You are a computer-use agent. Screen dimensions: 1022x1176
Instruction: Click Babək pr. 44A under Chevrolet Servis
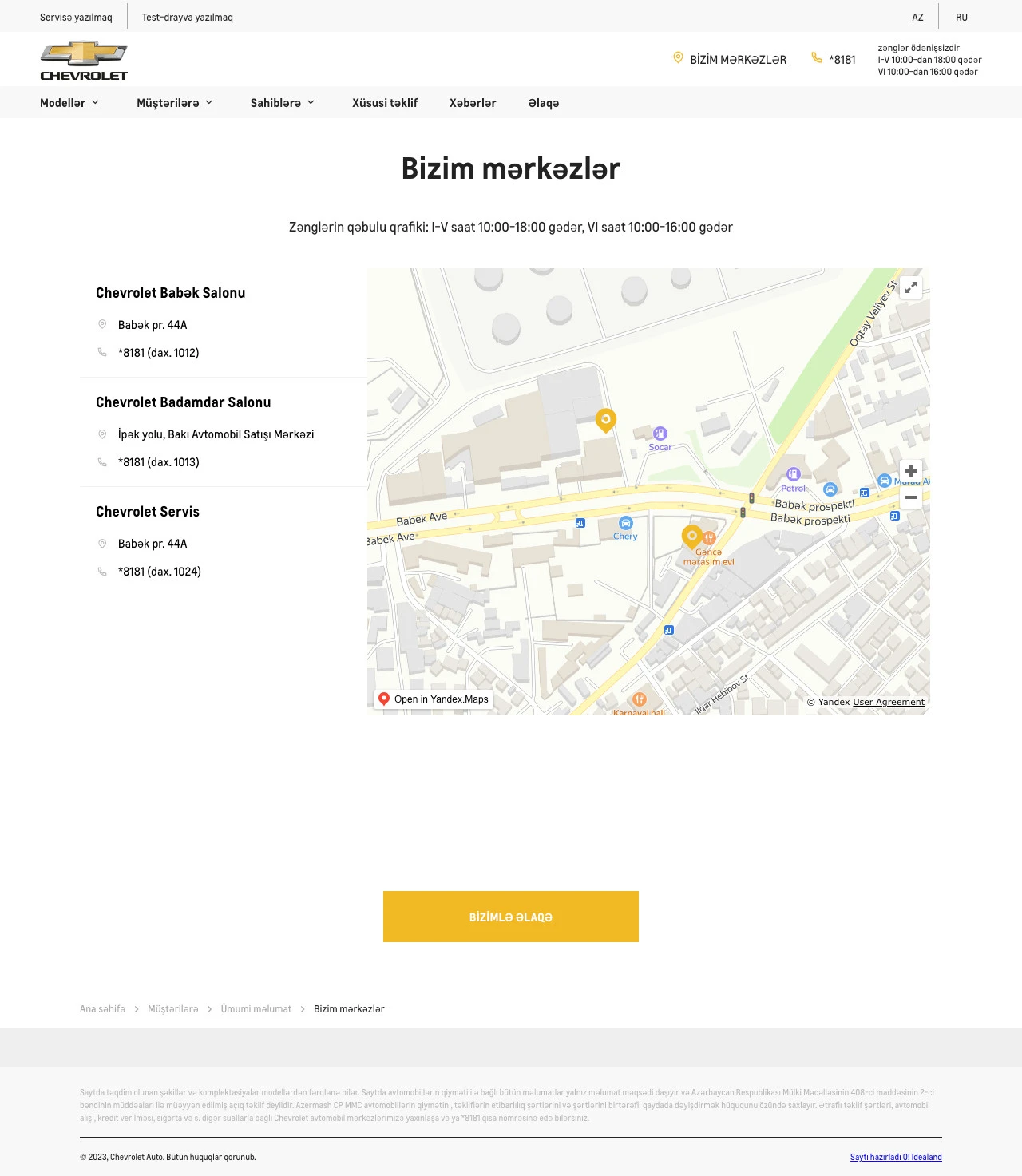[153, 544]
